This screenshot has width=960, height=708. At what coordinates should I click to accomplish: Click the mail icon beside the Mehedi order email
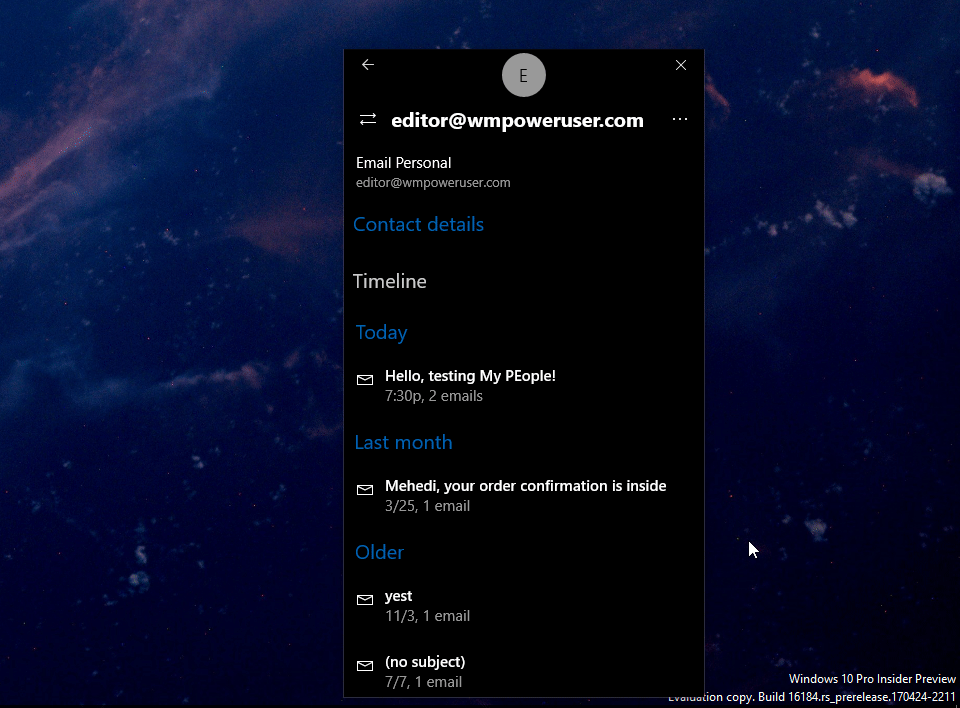click(365, 489)
